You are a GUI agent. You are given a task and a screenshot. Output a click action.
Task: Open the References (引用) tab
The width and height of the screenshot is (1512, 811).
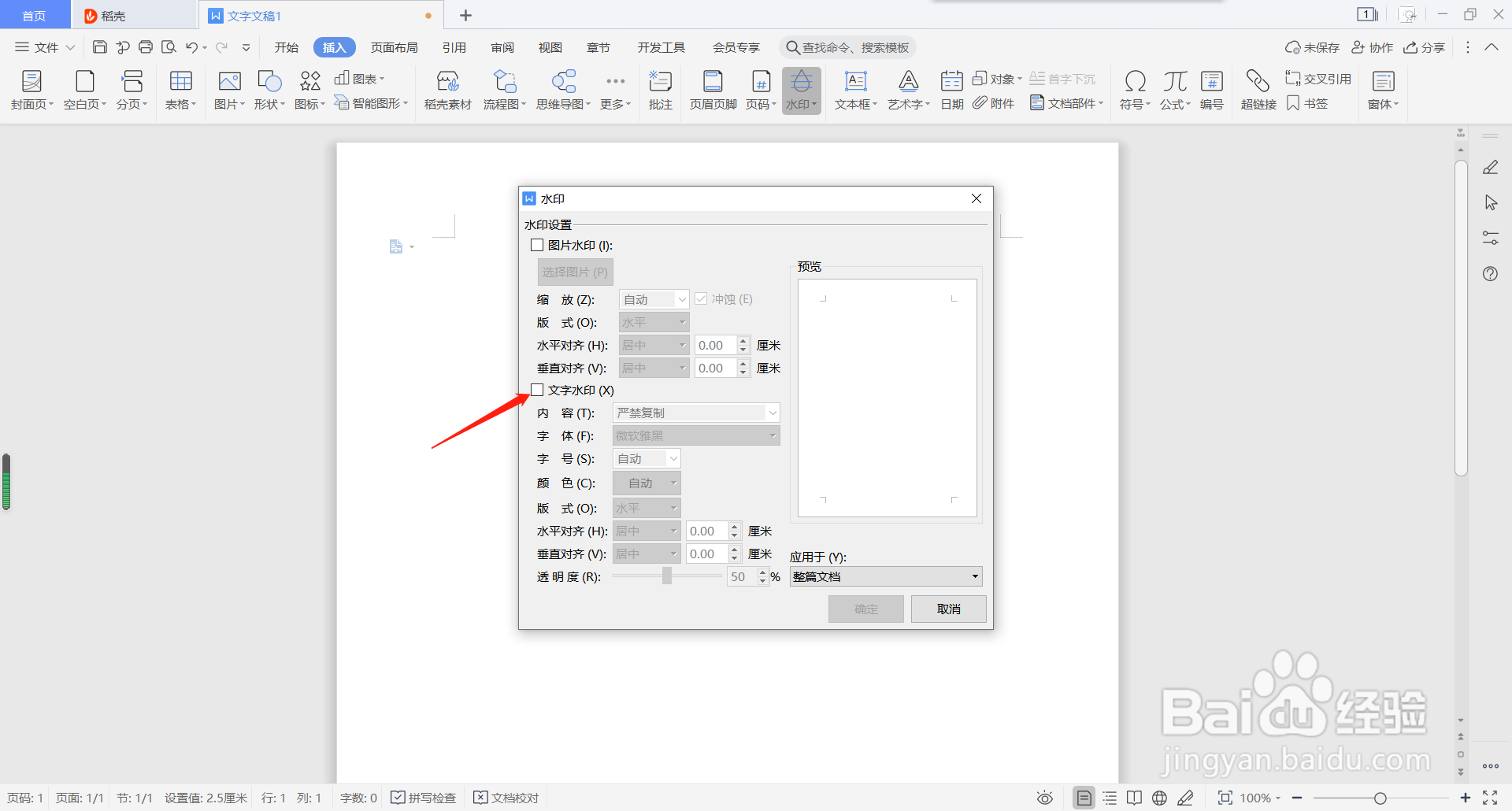click(x=454, y=47)
